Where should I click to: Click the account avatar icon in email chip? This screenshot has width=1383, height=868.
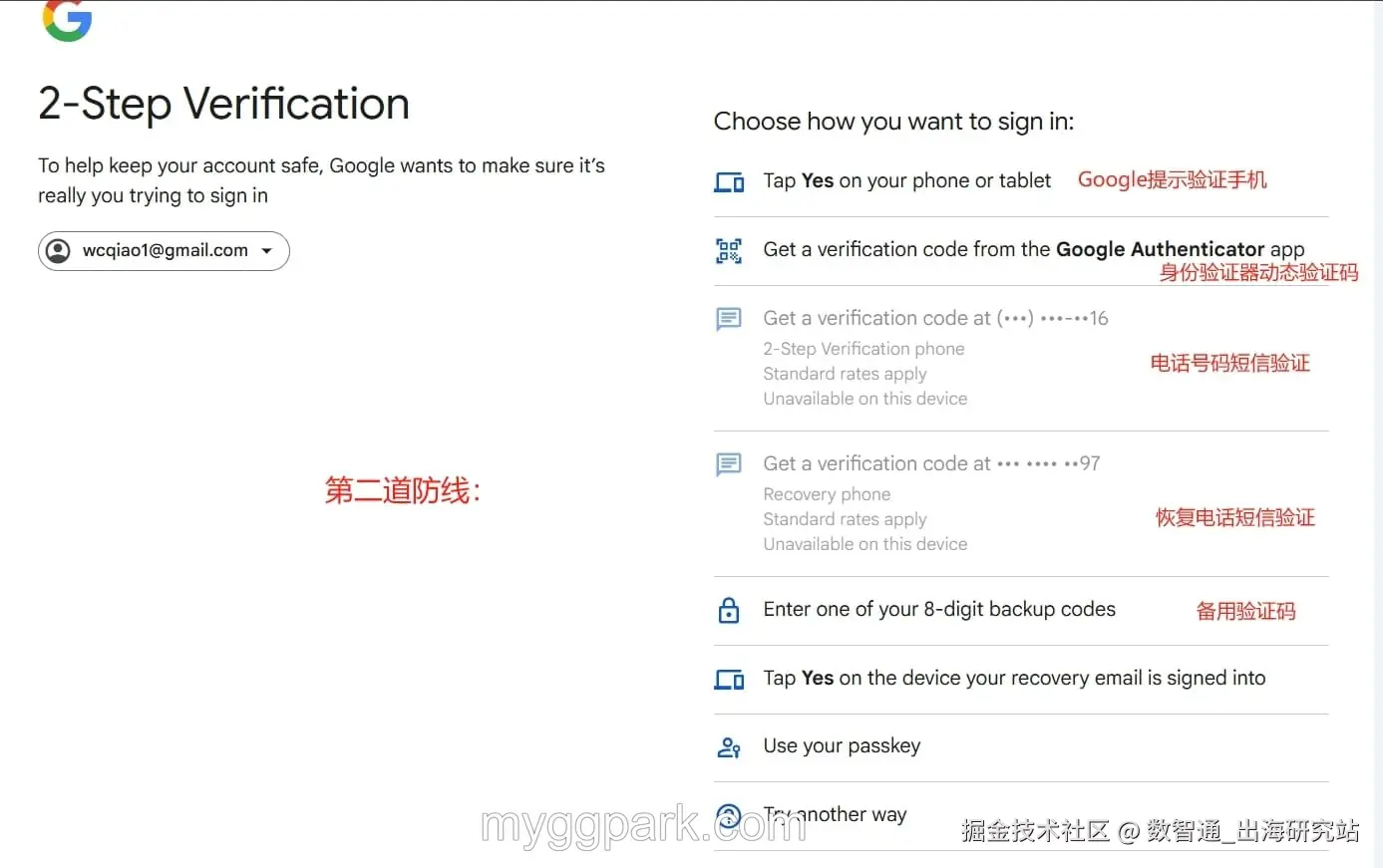point(59,251)
